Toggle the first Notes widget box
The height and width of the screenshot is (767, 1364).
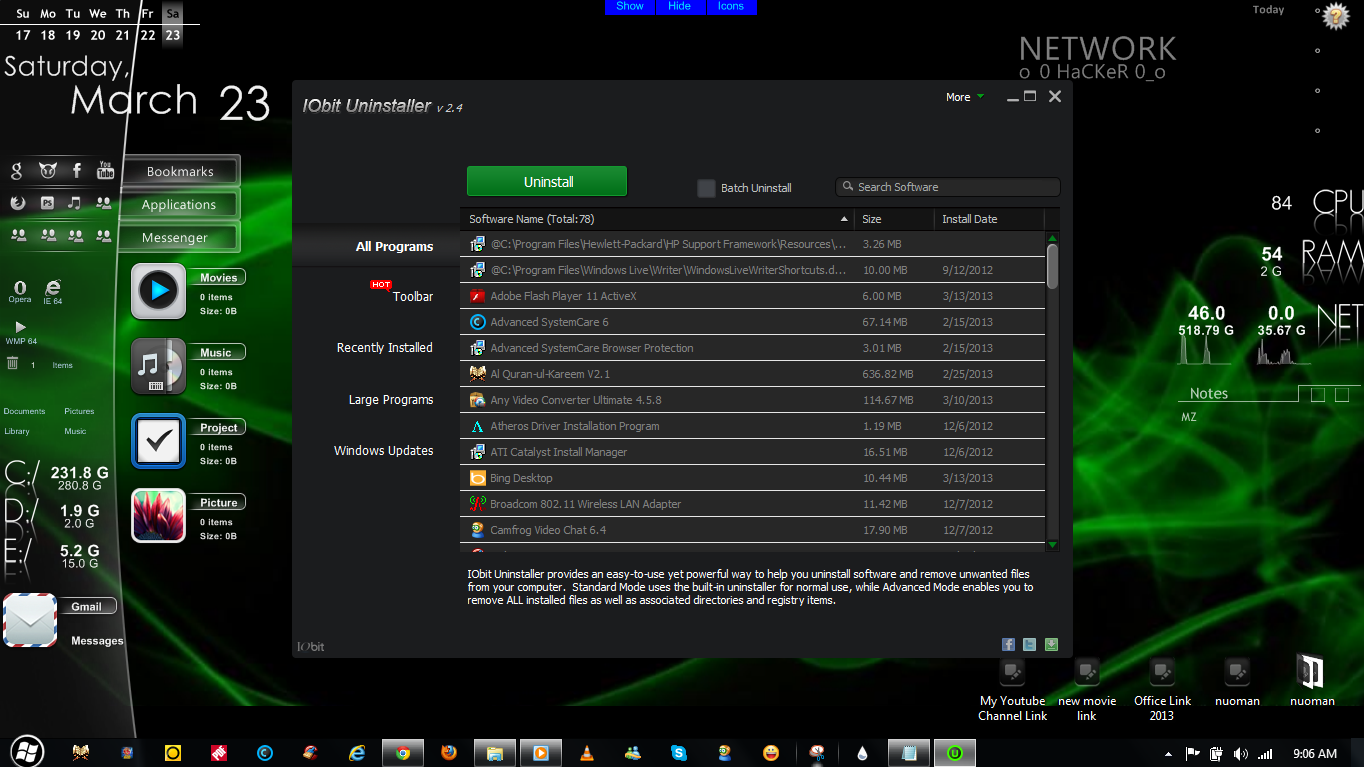tap(1318, 395)
